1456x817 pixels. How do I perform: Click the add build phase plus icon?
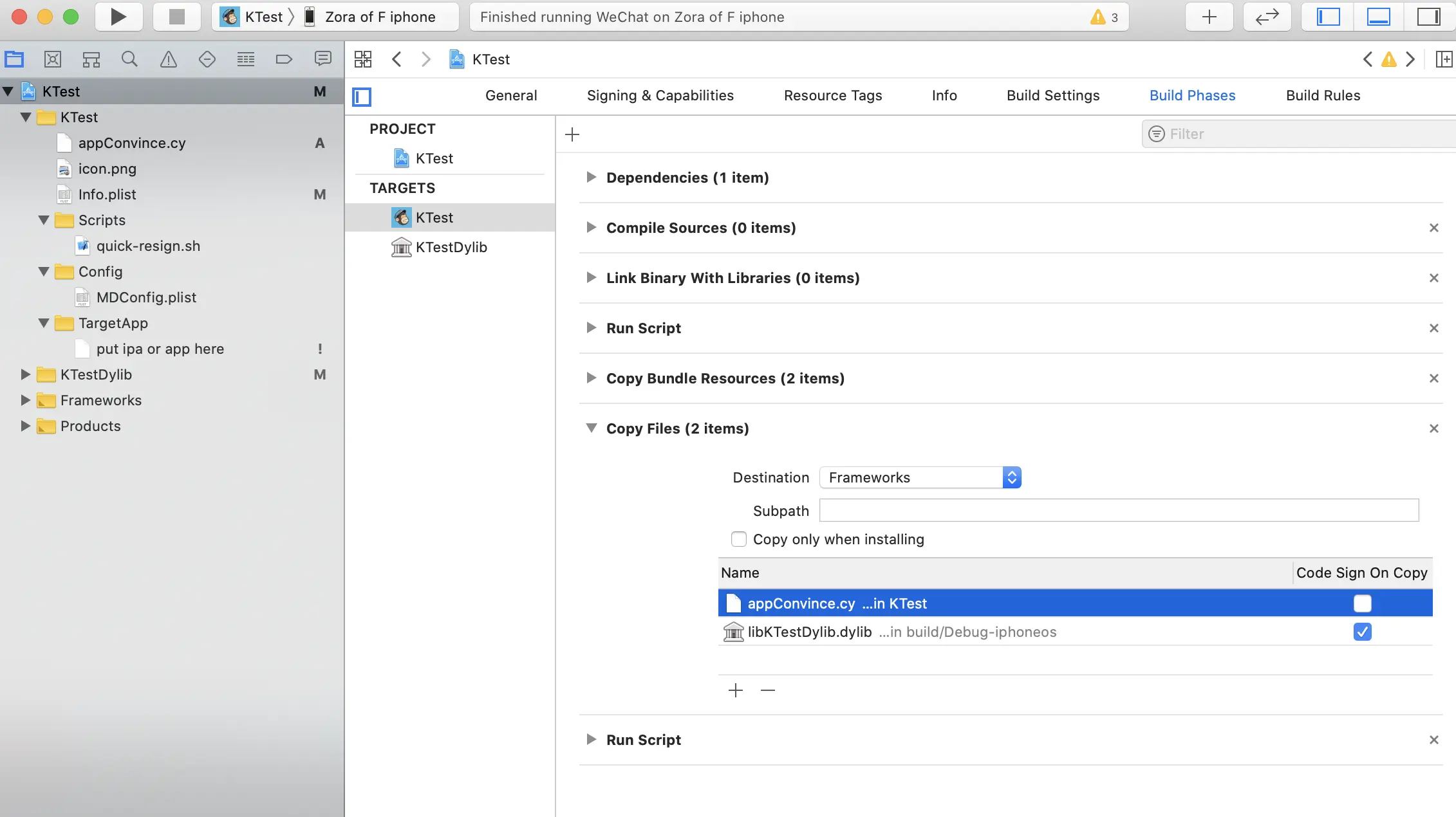tap(572, 134)
